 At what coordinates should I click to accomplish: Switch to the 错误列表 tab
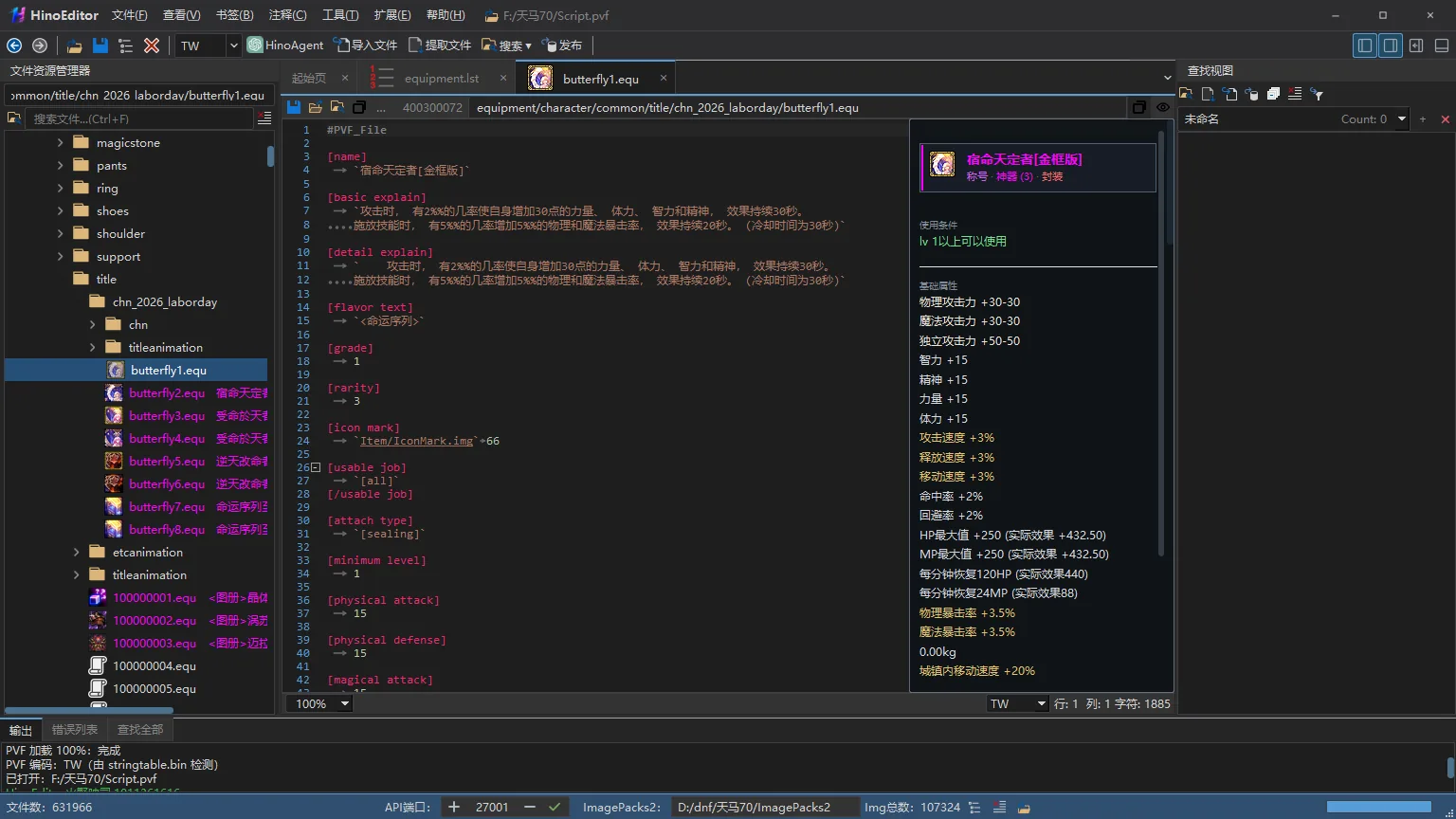point(75,729)
